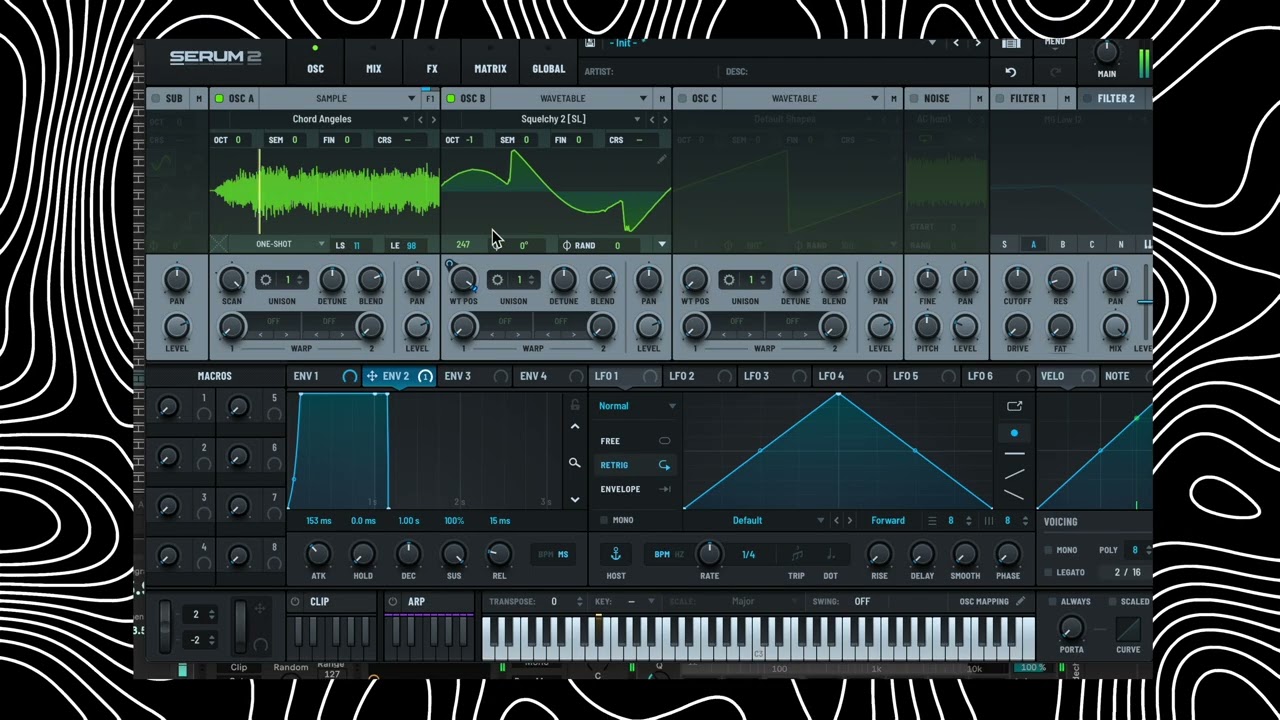Enable the FILTER 1 toggle

click(x=999, y=98)
